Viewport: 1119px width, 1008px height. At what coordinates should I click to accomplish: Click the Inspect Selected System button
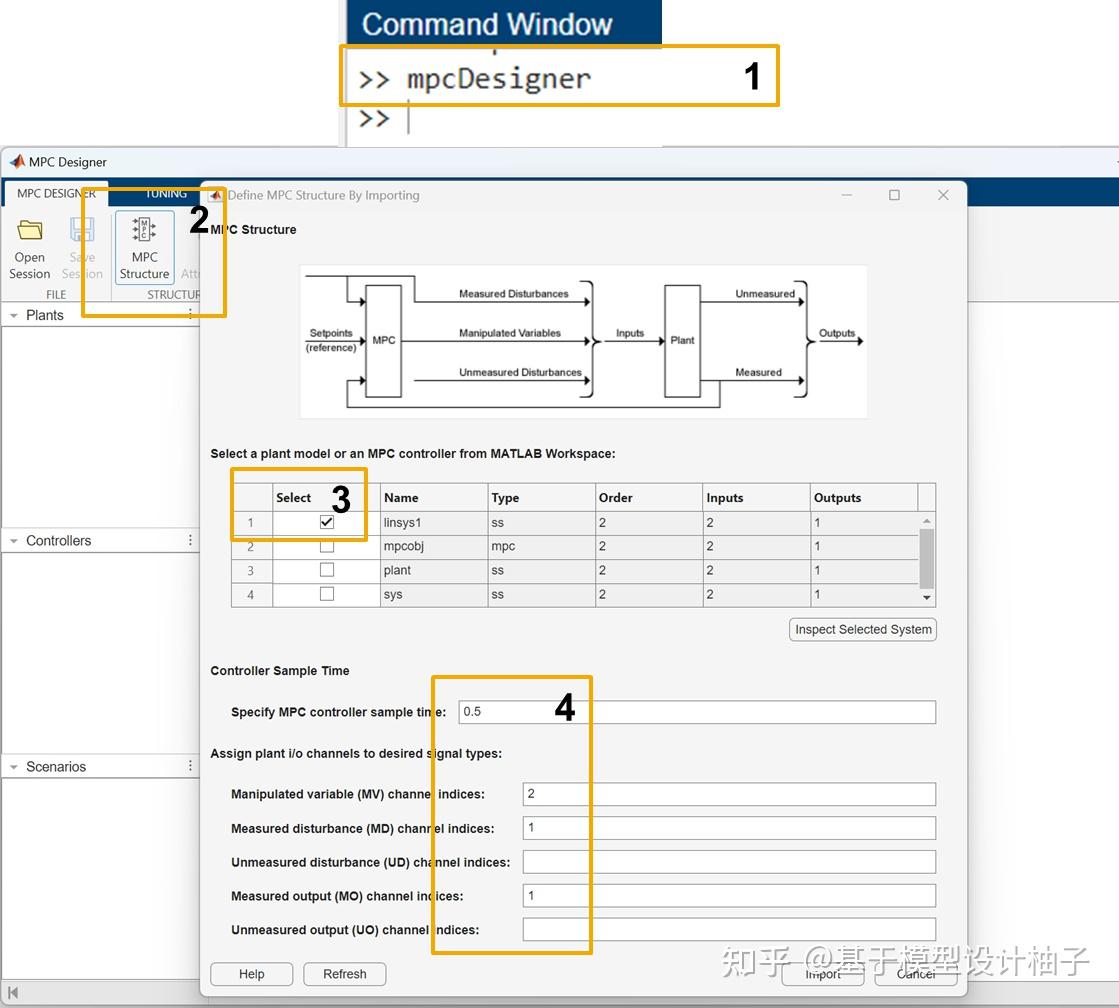pos(862,629)
